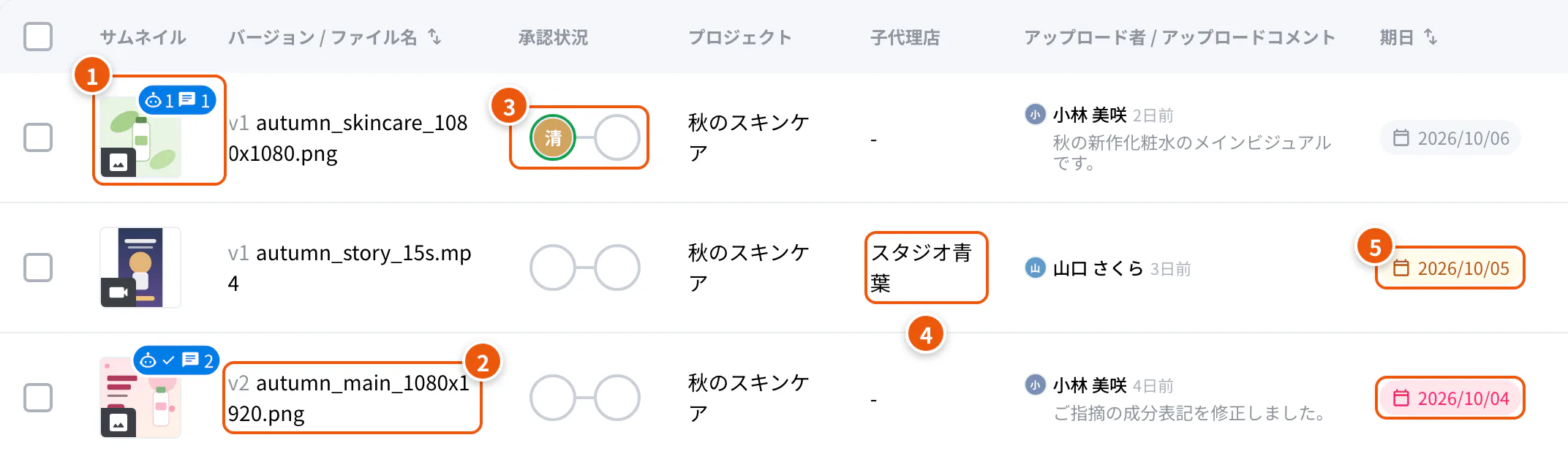Click the スタジオ青葉 sub-agency cell
The height and width of the screenshot is (462, 1568).
click(x=926, y=268)
